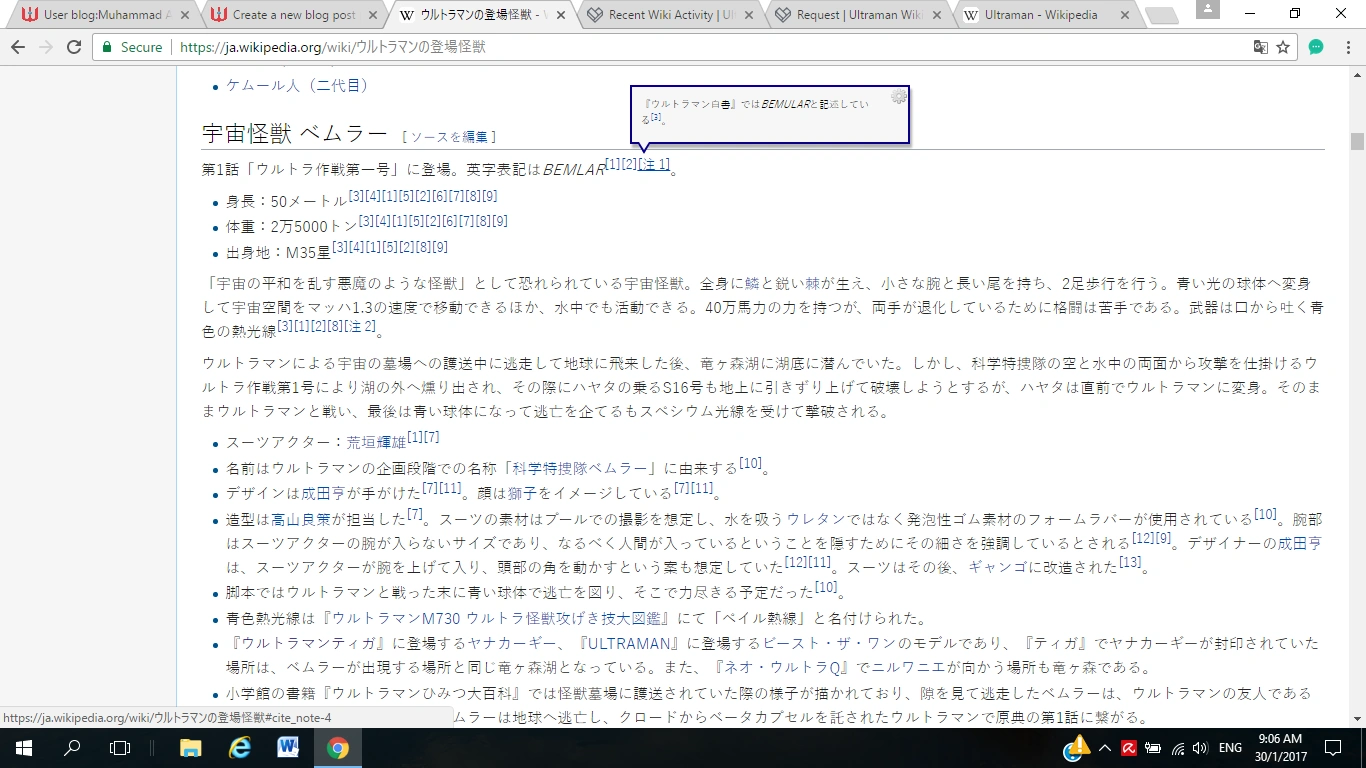Click the ソースを編集 edit source link
Screen dimensions: 1366x768
point(448,137)
